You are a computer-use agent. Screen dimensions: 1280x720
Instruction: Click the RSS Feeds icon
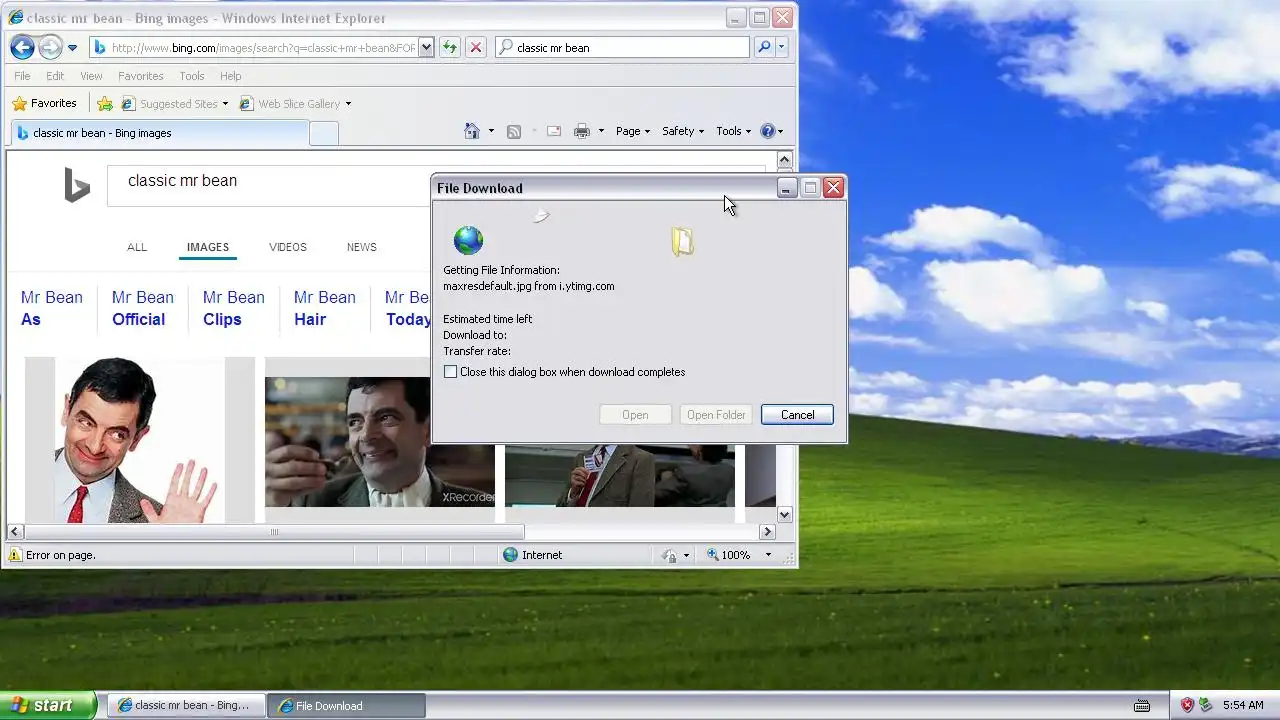[x=514, y=131]
